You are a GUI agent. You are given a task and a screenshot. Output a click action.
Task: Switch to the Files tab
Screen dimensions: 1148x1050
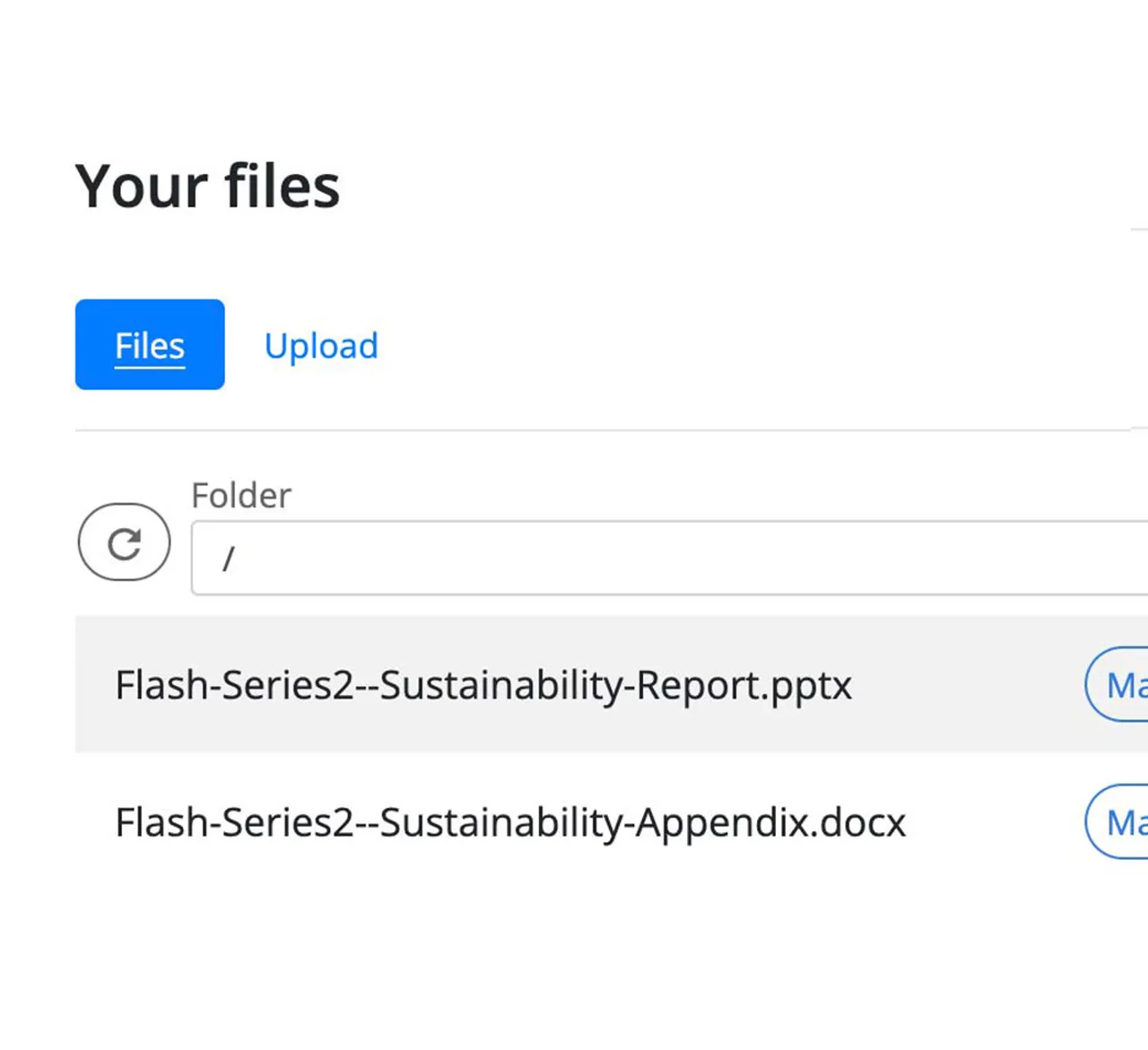pos(150,345)
